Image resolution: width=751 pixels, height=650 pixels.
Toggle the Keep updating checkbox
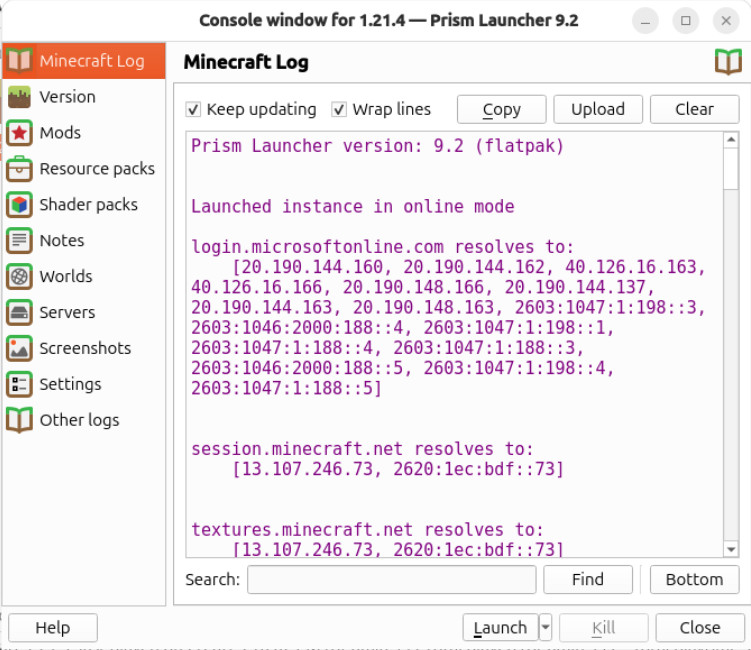point(193,110)
